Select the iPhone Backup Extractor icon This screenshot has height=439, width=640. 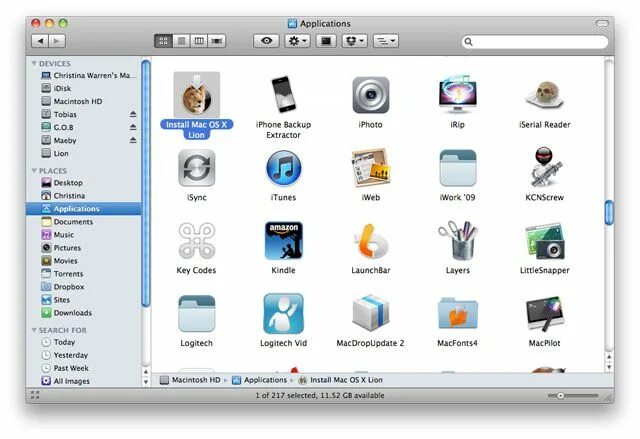(x=283, y=95)
